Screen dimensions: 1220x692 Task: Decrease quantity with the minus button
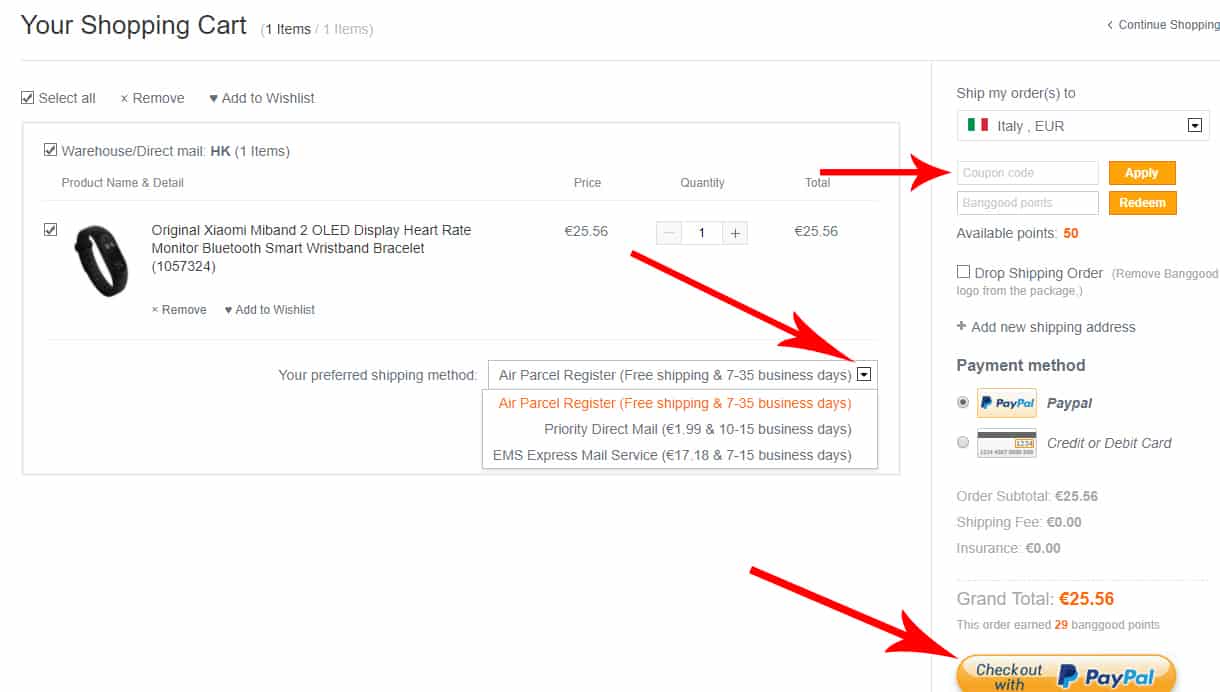pyautogui.click(x=669, y=233)
